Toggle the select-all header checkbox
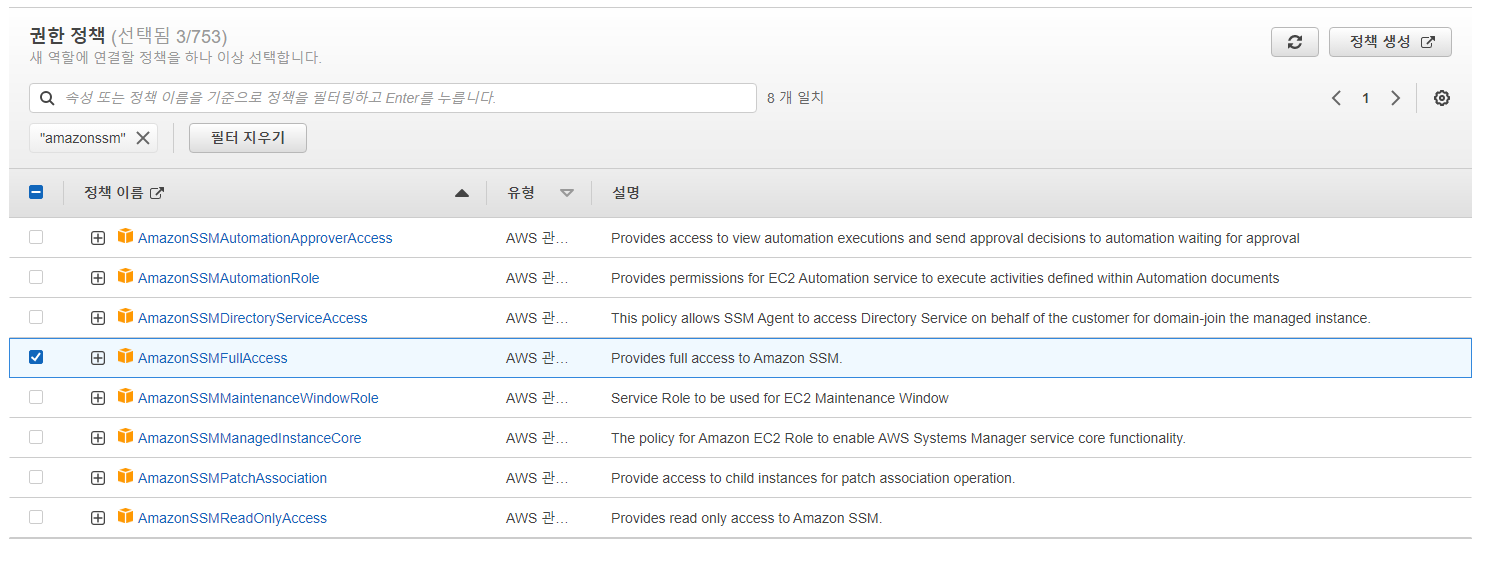The height and width of the screenshot is (565, 1495). tap(36, 193)
